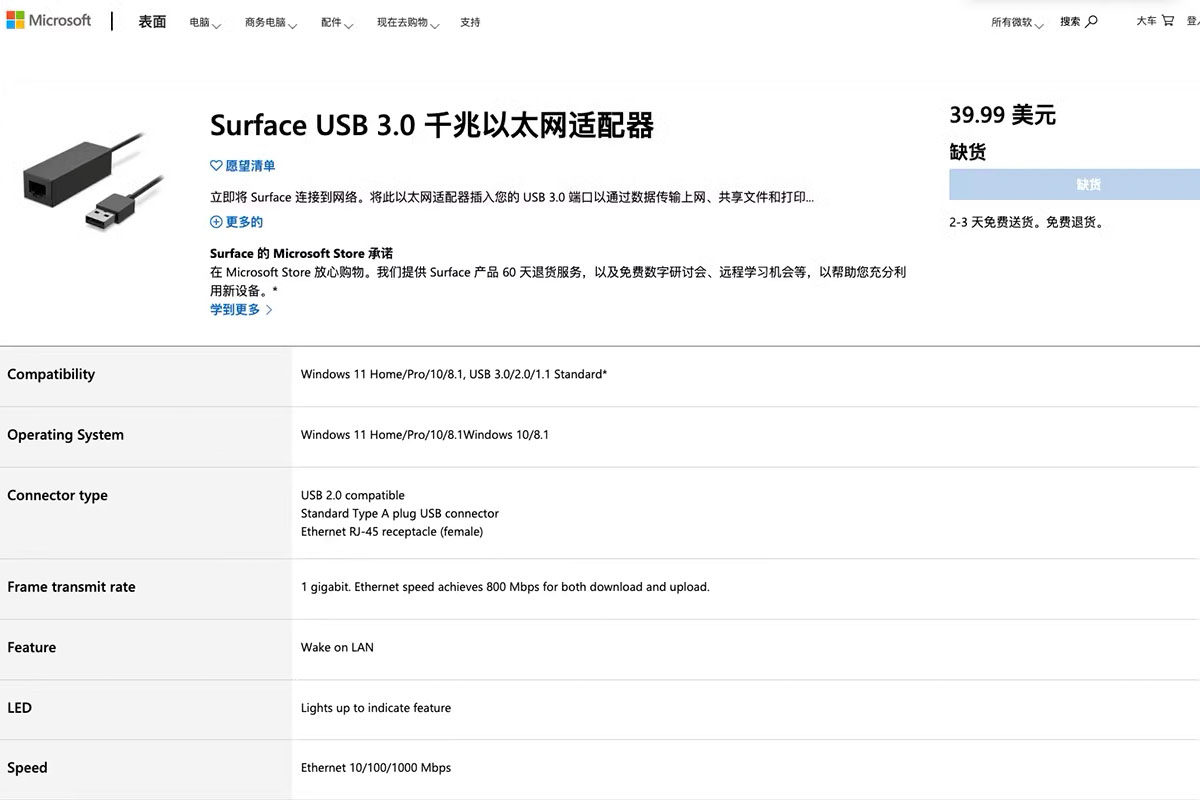Open the shopping cart icon
The image size is (1200, 800).
pos(1167,21)
